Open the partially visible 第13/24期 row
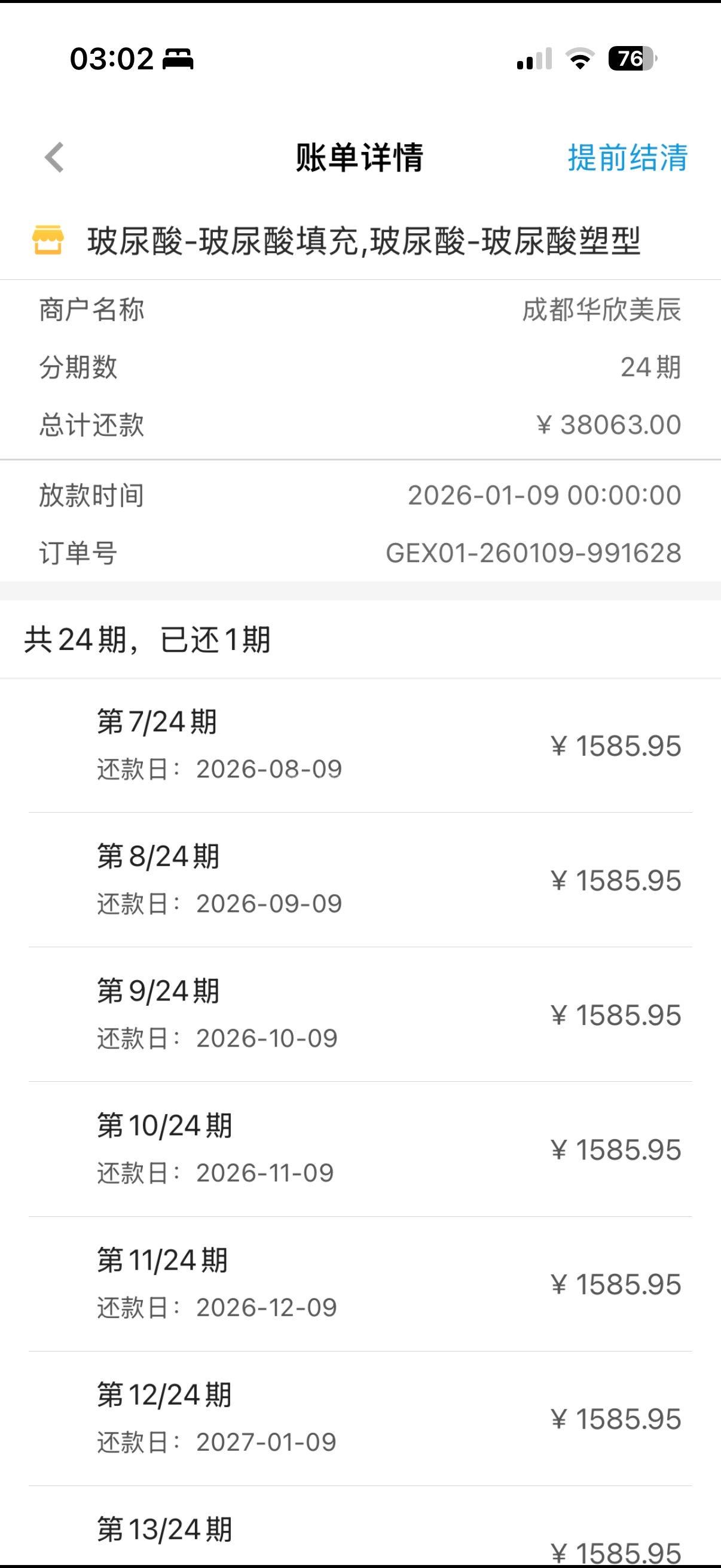The height and width of the screenshot is (1568, 721). (x=360, y=1537)
